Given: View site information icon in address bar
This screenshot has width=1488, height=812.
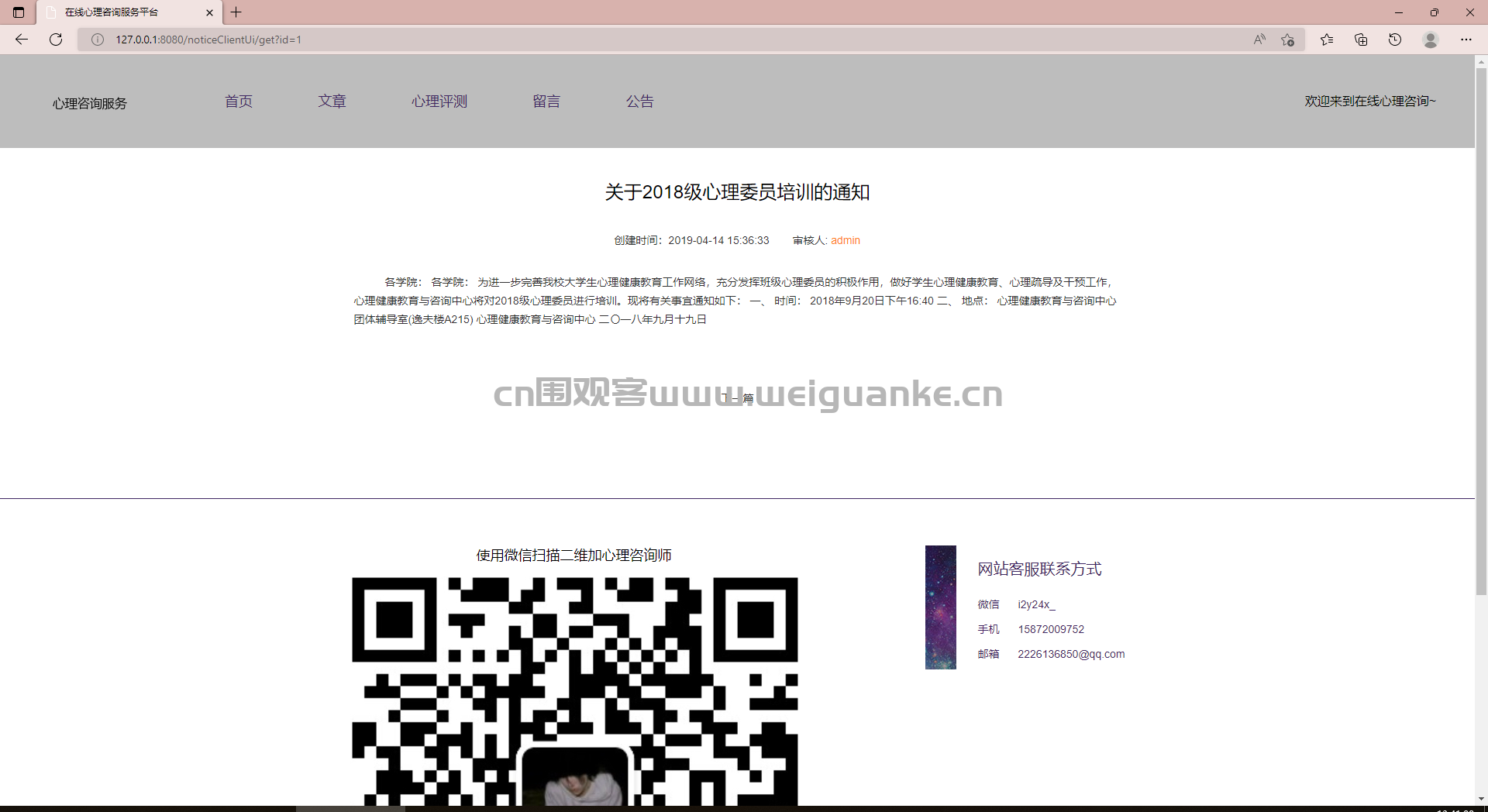Looking at the screenshot, I should [98, 40].
